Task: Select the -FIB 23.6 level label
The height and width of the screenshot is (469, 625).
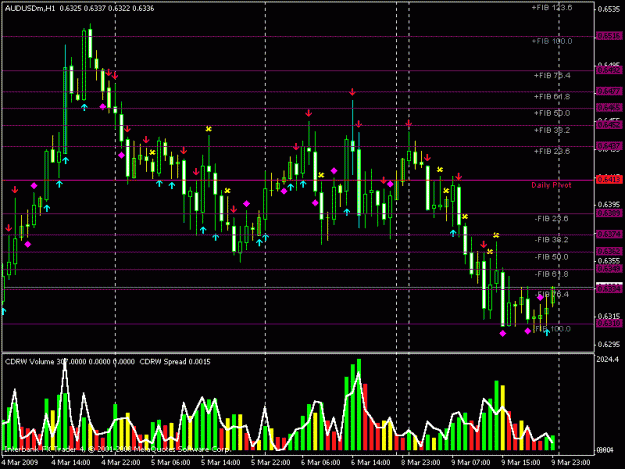Action: pyautogui.click(x=552, y=218)
